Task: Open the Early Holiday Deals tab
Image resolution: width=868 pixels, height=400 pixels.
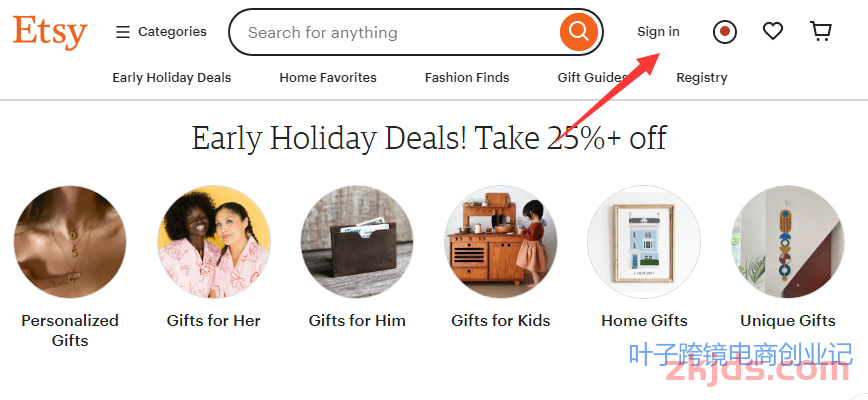Action: click(x=172, y=78)
